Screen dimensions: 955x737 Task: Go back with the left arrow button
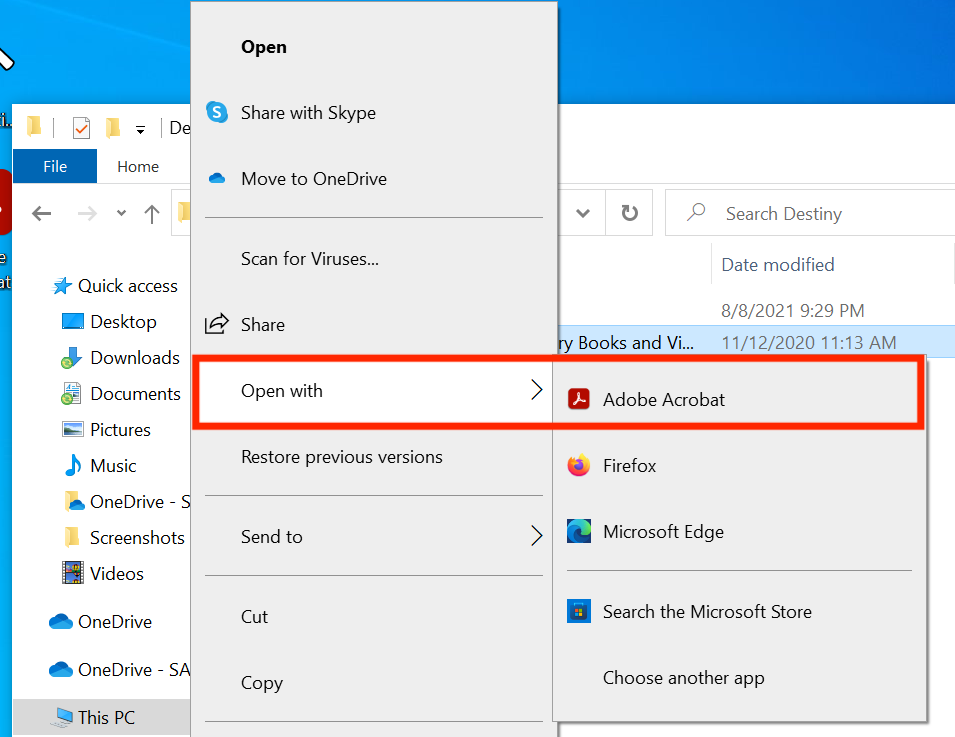click(41, 213)
